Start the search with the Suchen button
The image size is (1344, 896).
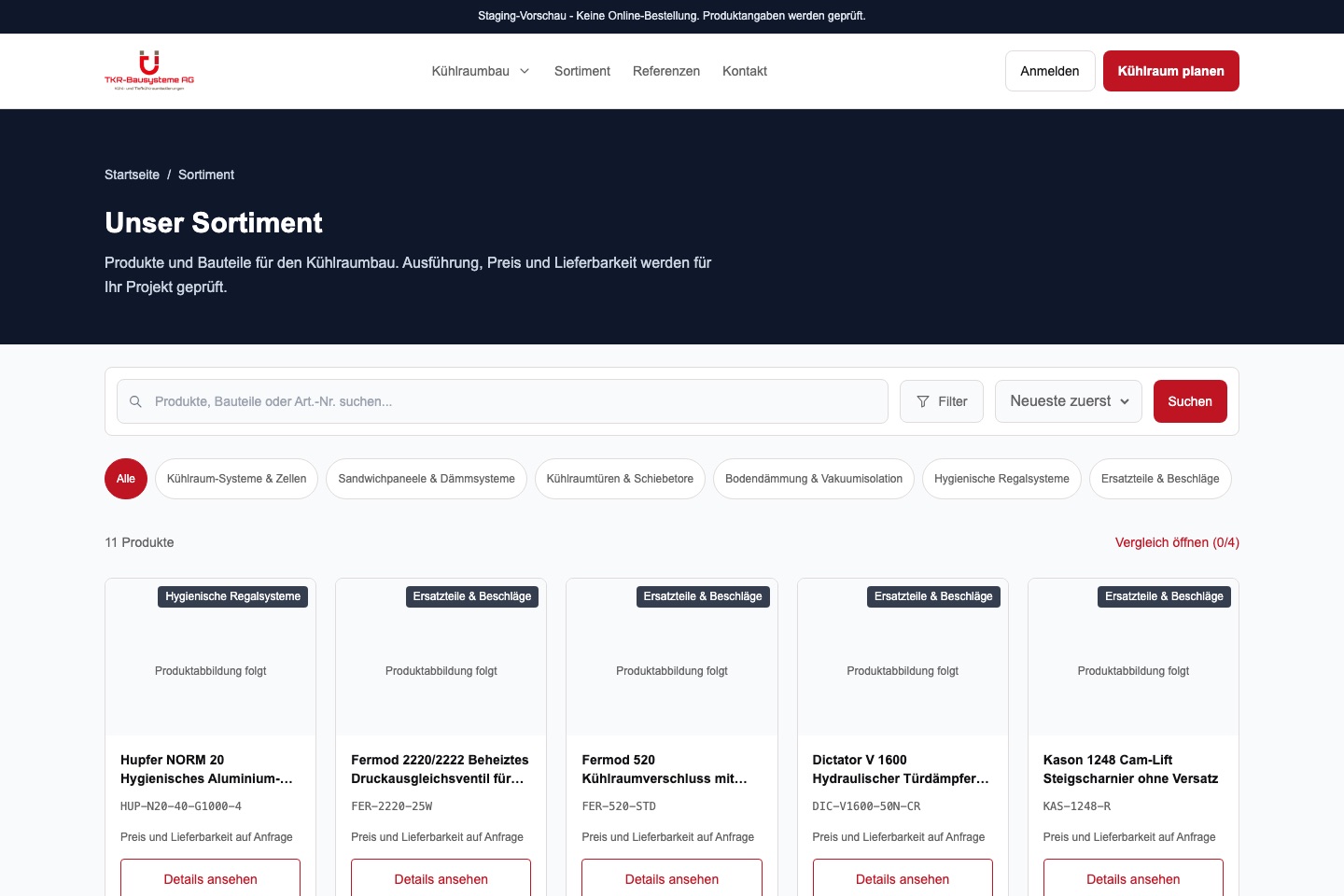(x=1190, y=401)
